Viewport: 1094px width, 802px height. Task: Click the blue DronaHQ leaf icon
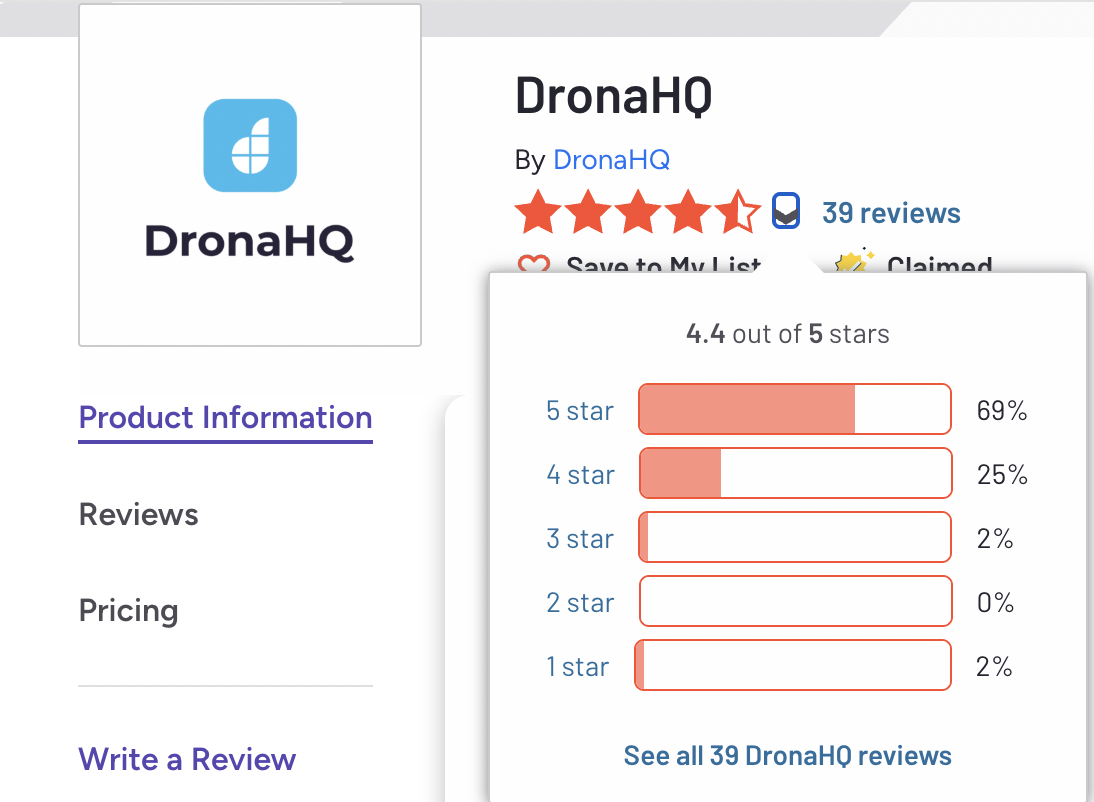click(250, 145)
